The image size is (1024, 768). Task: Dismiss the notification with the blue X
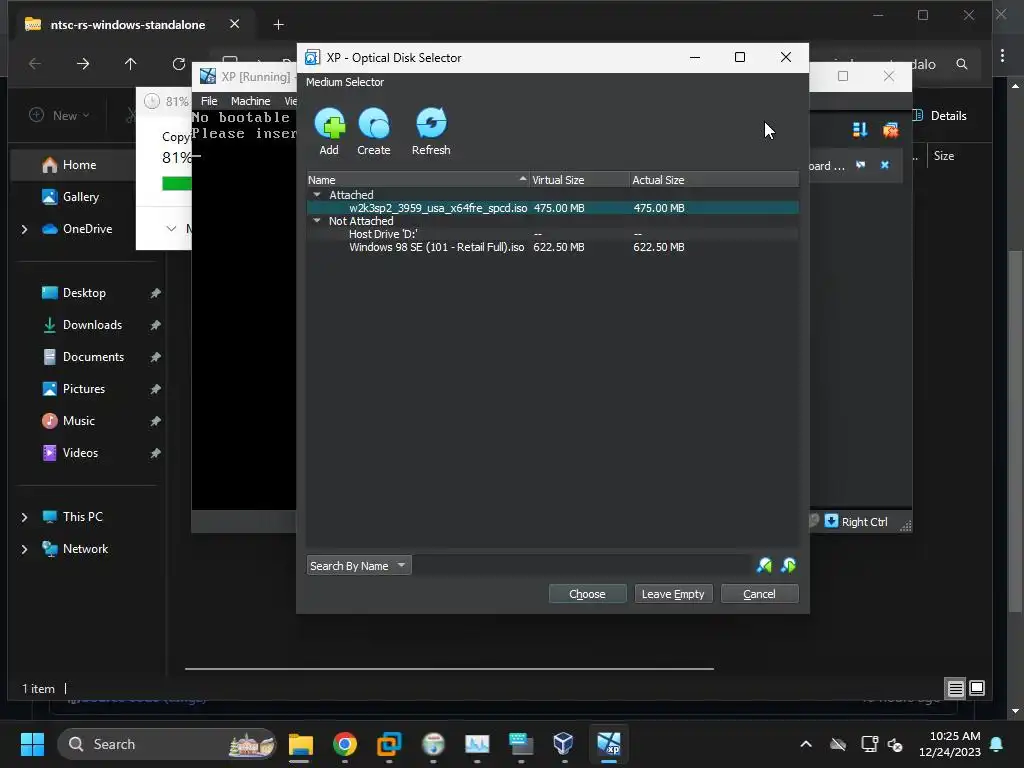click(x=885, y=165)
